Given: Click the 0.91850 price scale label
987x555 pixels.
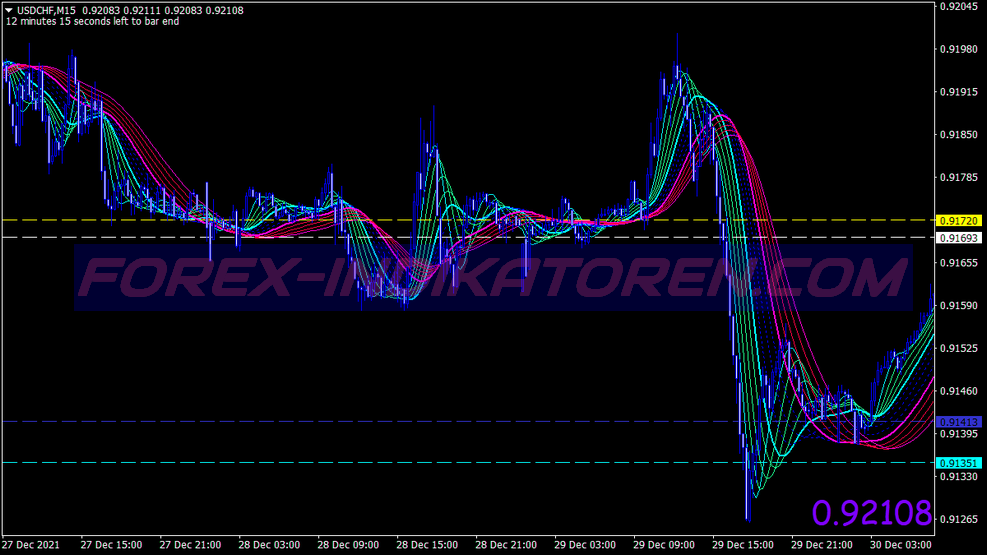Looking at the screenshot, I should tap(959, 135).
